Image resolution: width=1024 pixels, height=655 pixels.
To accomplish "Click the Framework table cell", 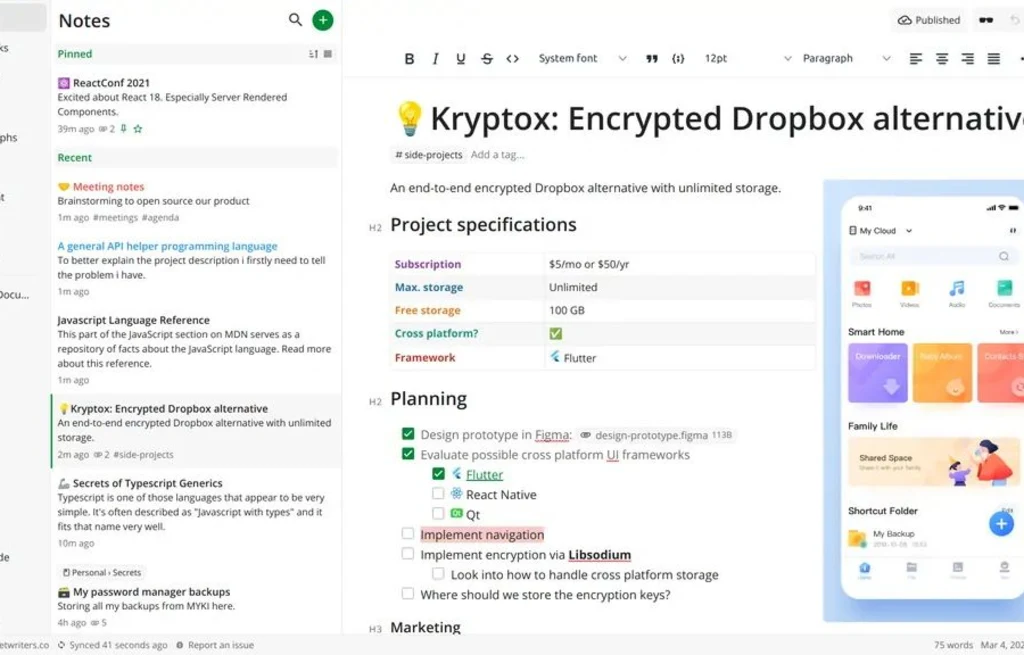I will pos(467,357).
